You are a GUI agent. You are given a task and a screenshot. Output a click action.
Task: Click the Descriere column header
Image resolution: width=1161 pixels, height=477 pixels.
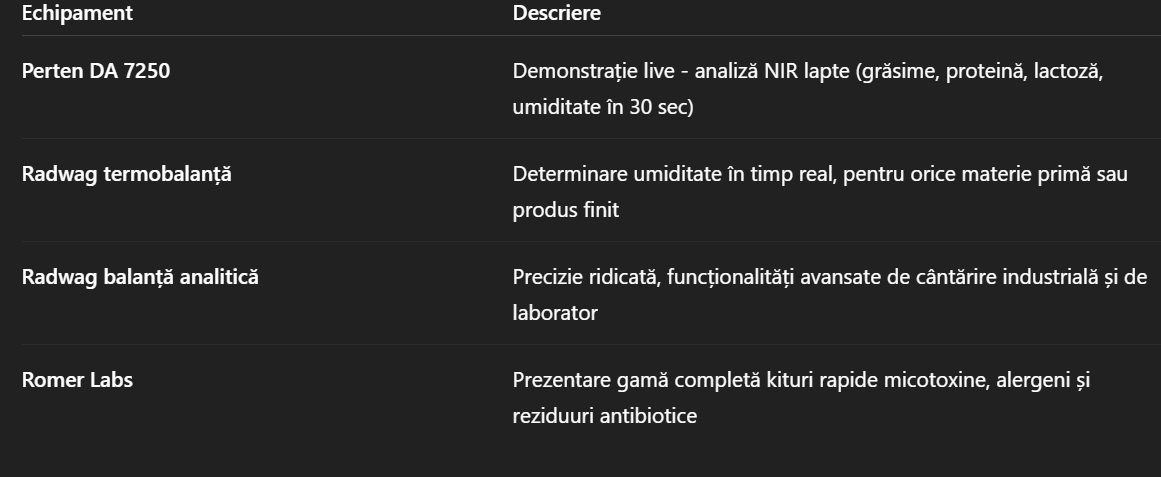[x=556, y=14]
